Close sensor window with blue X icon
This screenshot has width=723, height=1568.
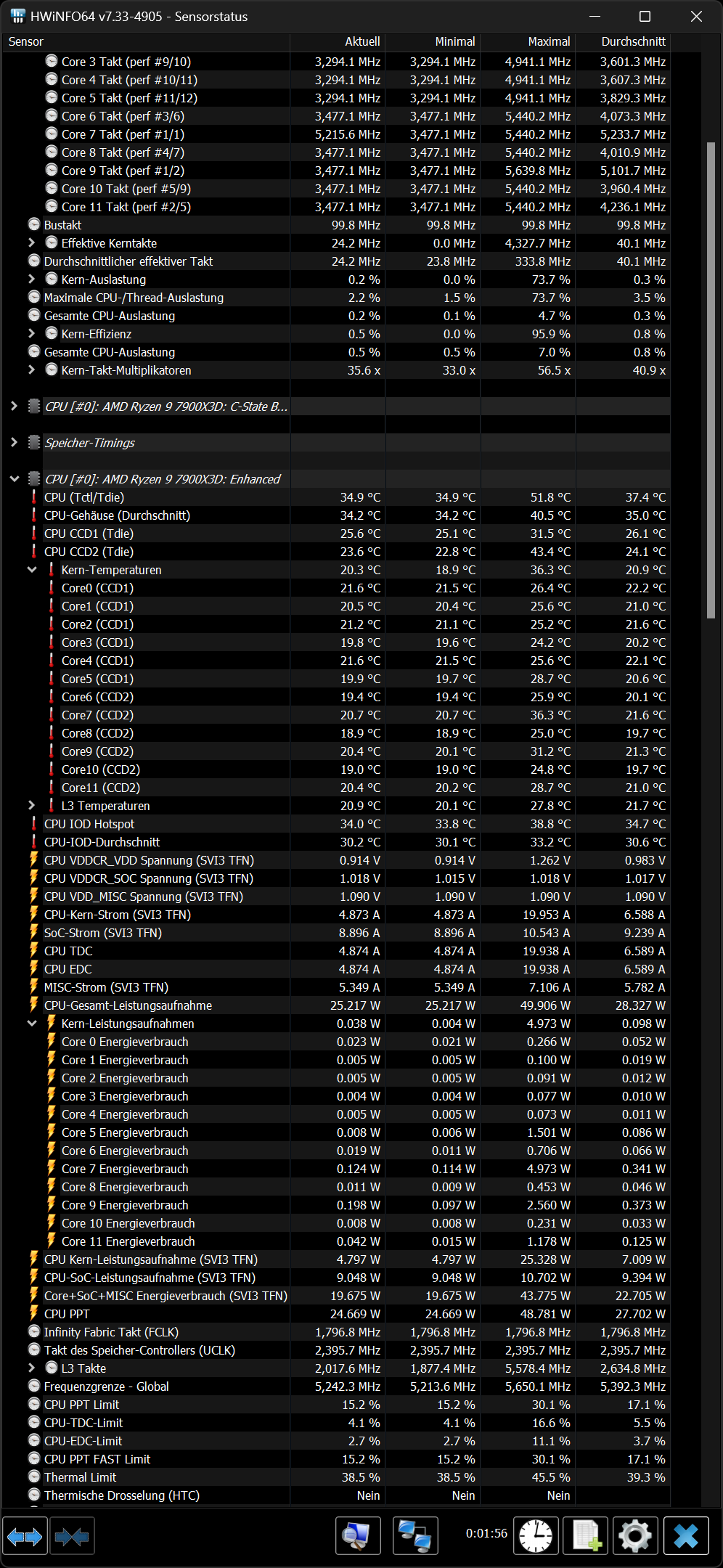[686, 1535]
